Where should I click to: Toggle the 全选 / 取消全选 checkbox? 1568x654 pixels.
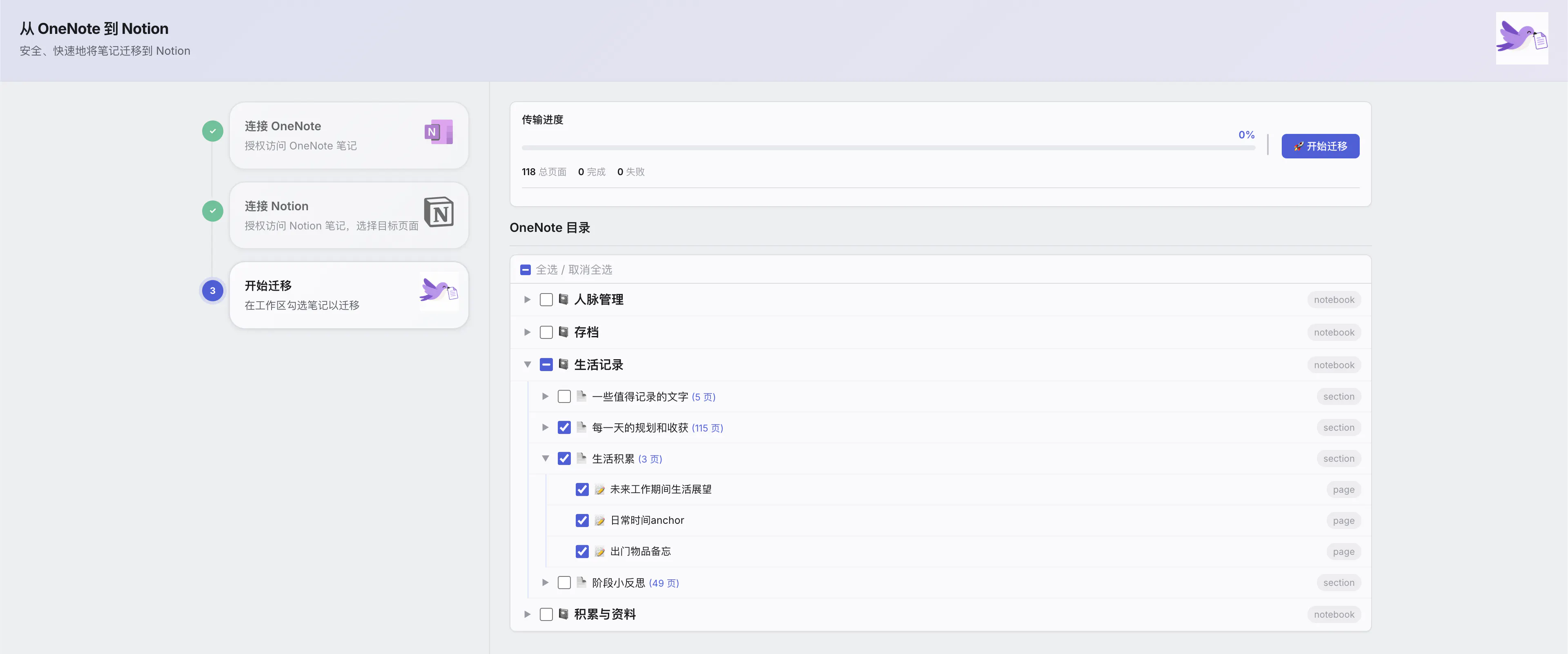tap(525, 269)
